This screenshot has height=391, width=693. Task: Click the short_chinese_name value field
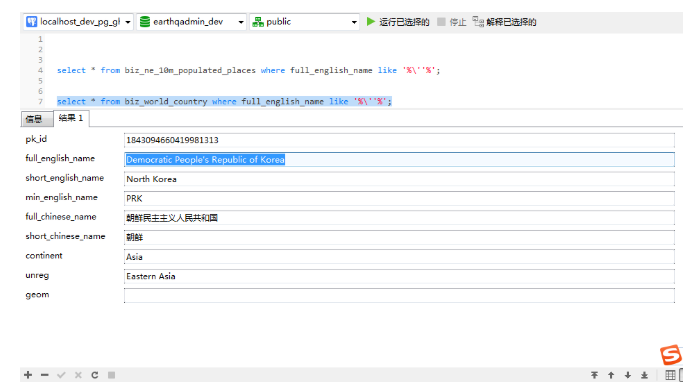tap(399, 237)
